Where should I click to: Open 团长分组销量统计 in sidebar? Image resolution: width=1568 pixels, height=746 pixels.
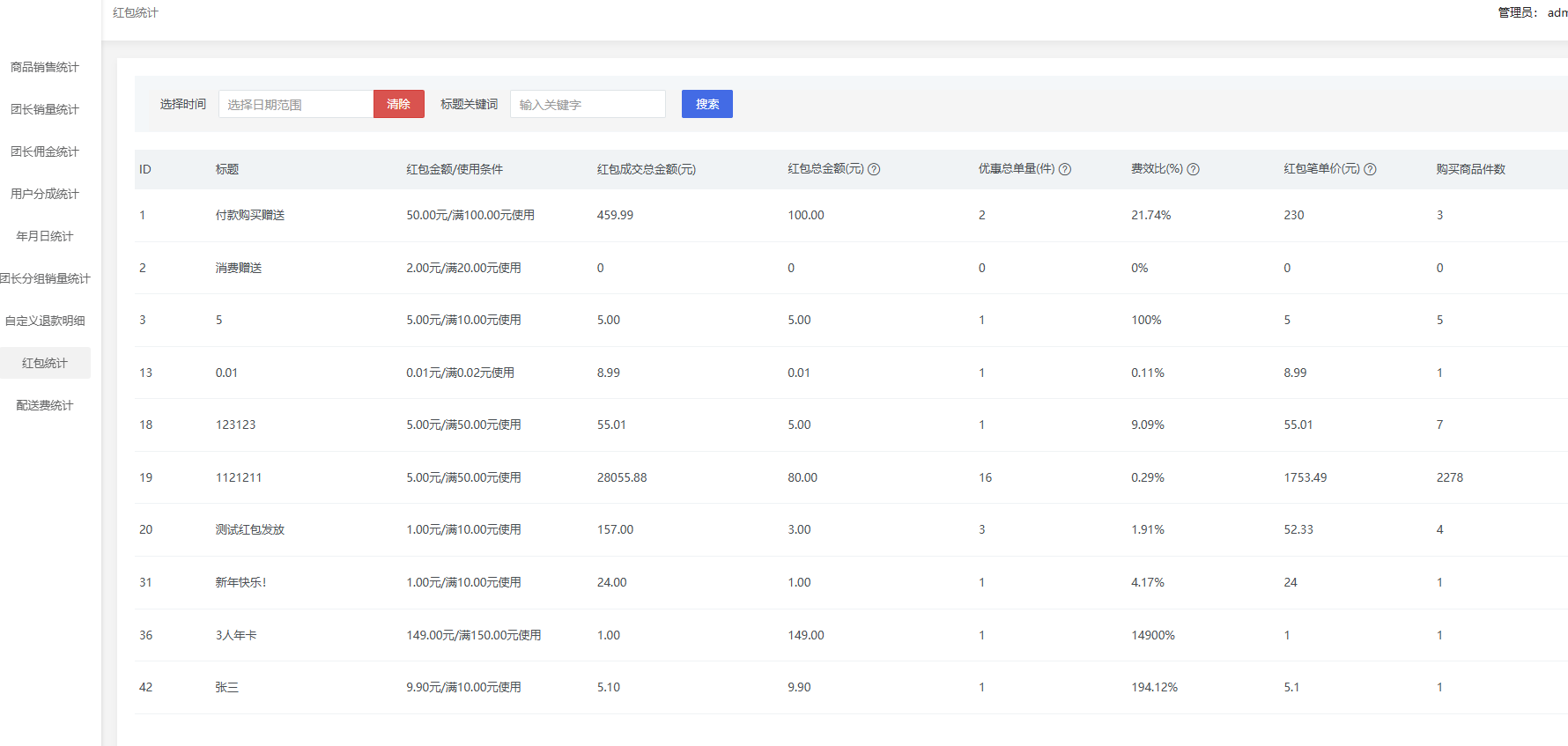click(45, 278)
